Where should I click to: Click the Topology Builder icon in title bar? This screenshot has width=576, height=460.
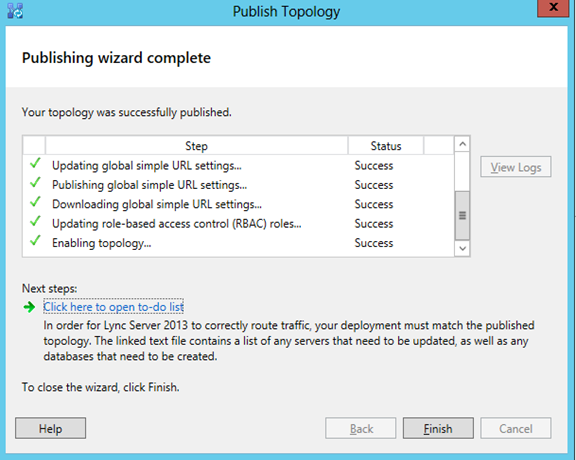(15, 11)
